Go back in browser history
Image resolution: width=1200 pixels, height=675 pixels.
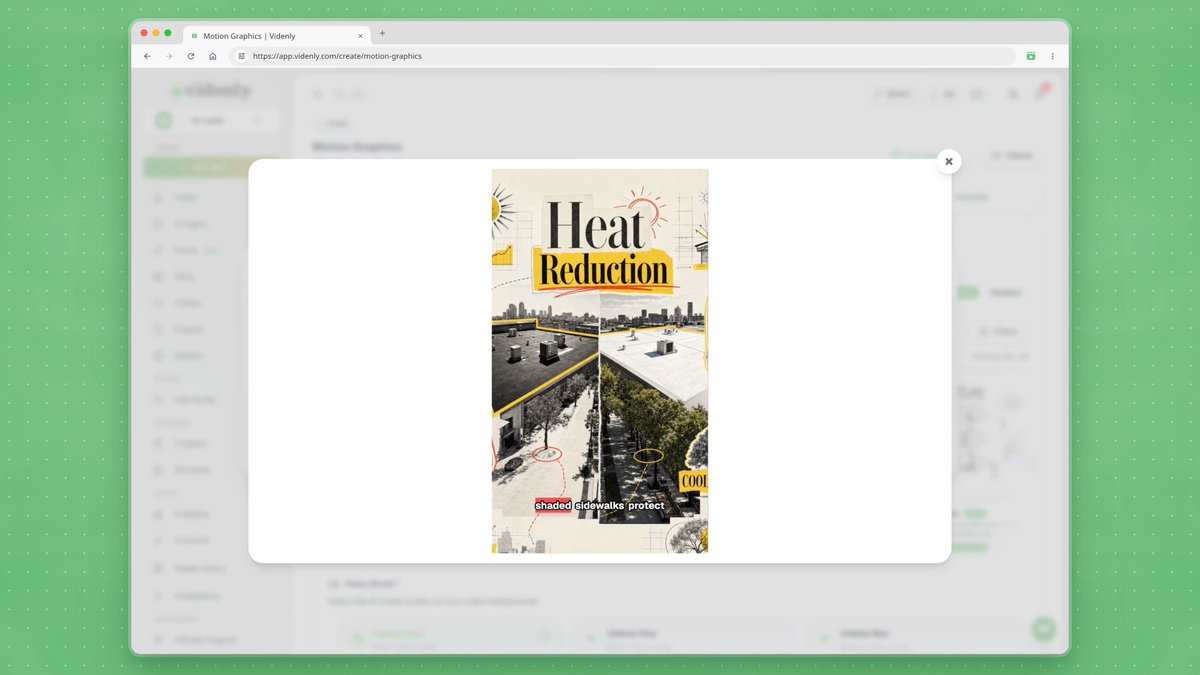147,56
